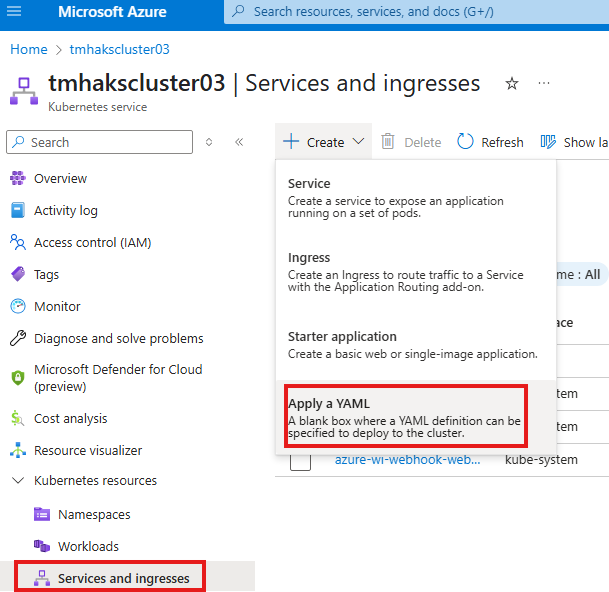The height and width of the screenshot is (592, 609).
Task: Click the wrench icon for Diagnose
Action: [x=18, y=338]
